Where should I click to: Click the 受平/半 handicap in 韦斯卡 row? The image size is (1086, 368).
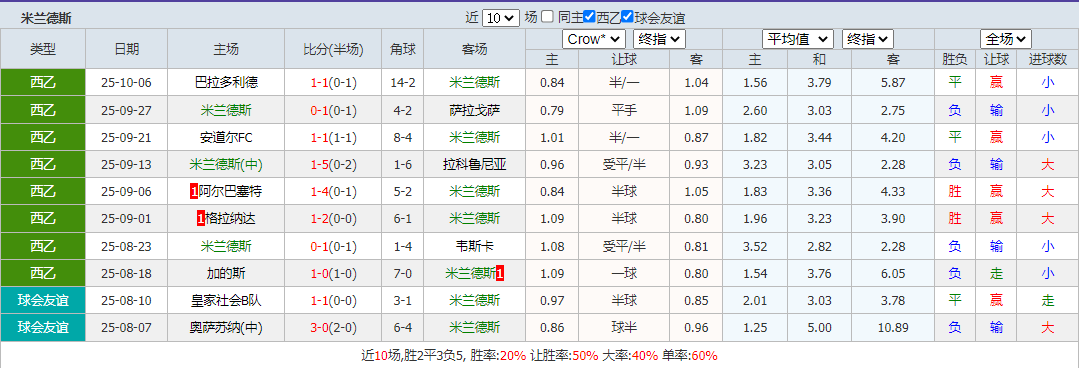tap(625, 247)
